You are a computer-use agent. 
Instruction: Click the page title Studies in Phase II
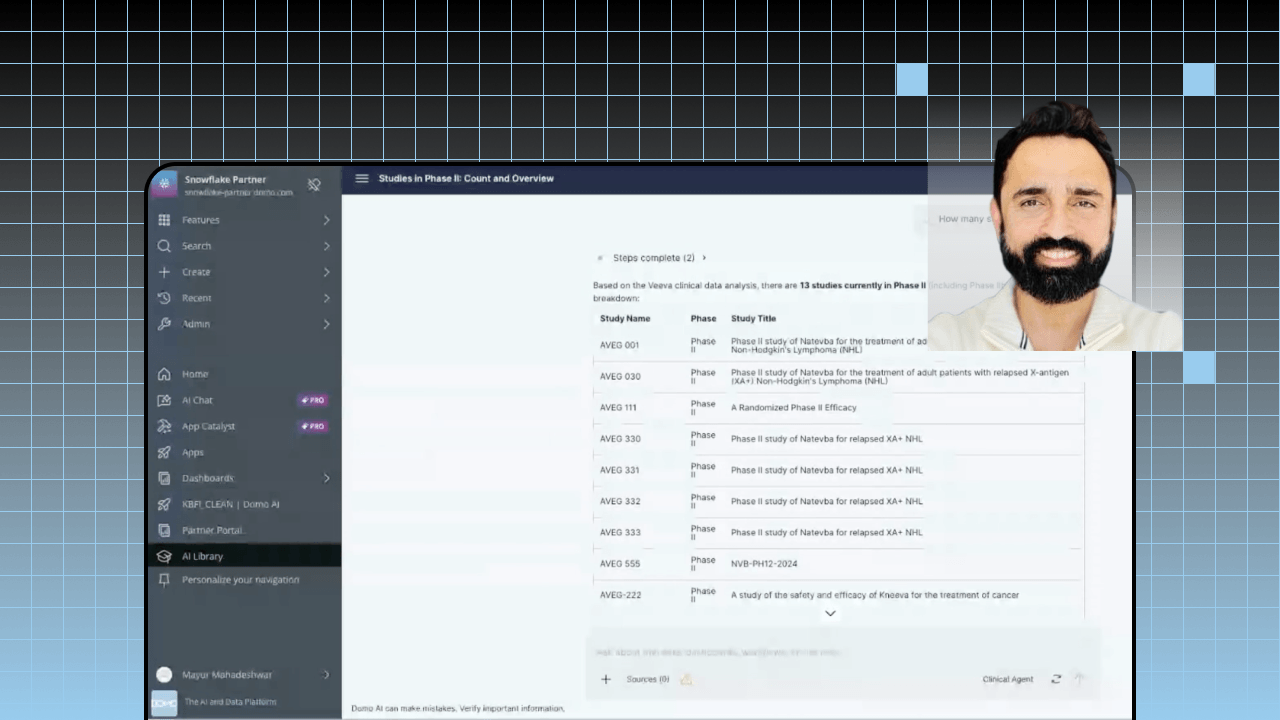point(466,179)
